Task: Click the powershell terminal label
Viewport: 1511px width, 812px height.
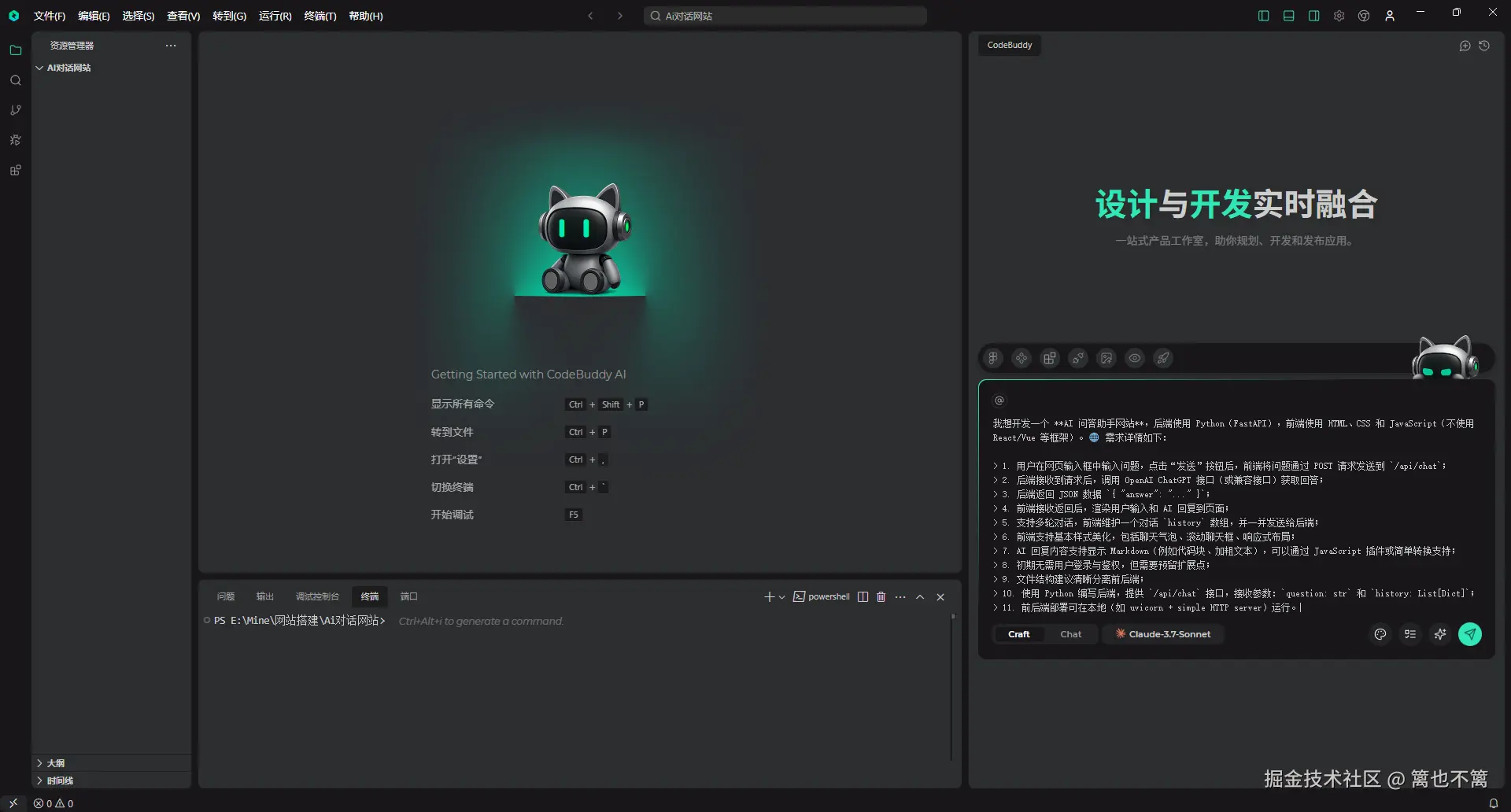Action: tap(822, 597)
